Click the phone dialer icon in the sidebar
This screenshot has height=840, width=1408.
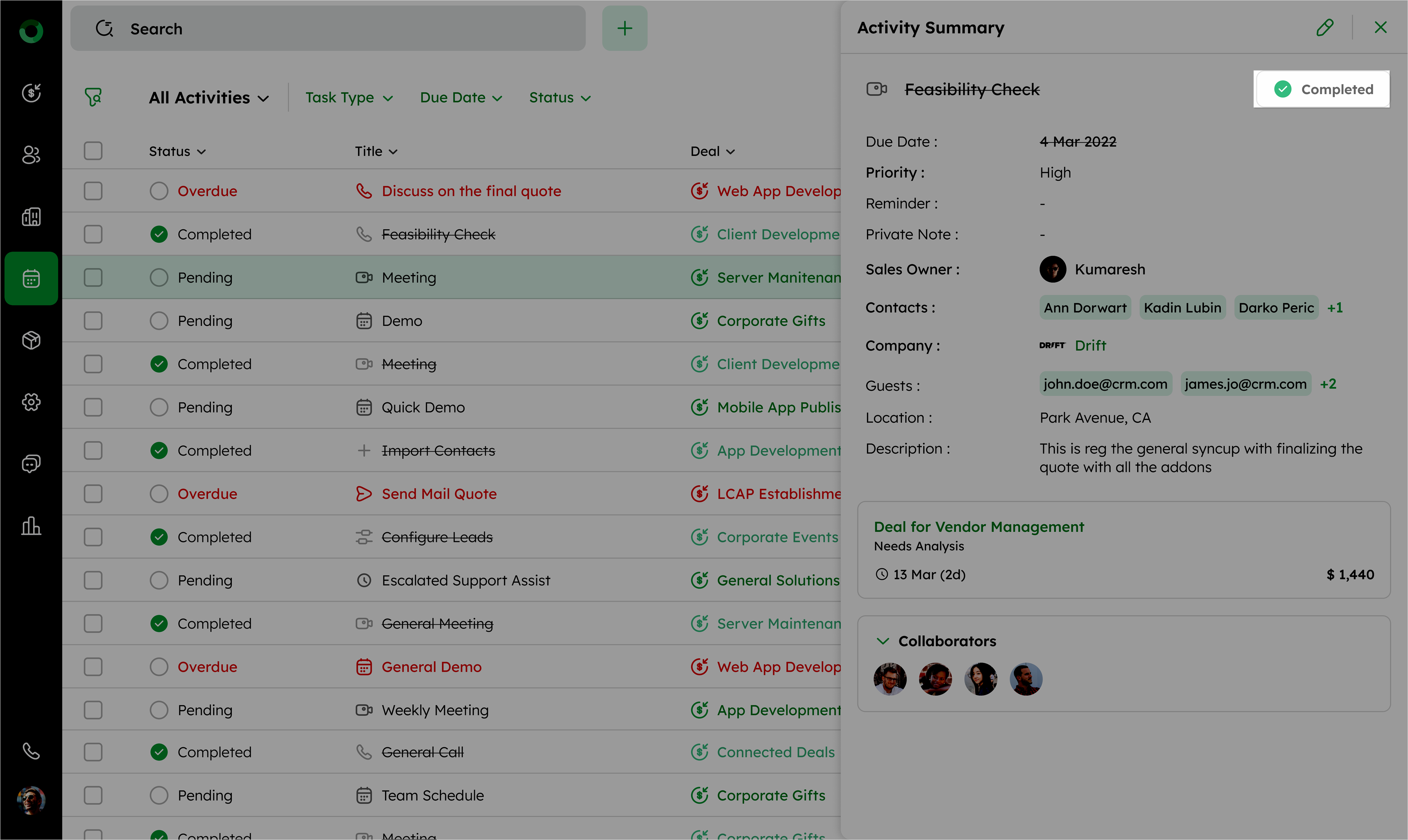pos(31,751)
